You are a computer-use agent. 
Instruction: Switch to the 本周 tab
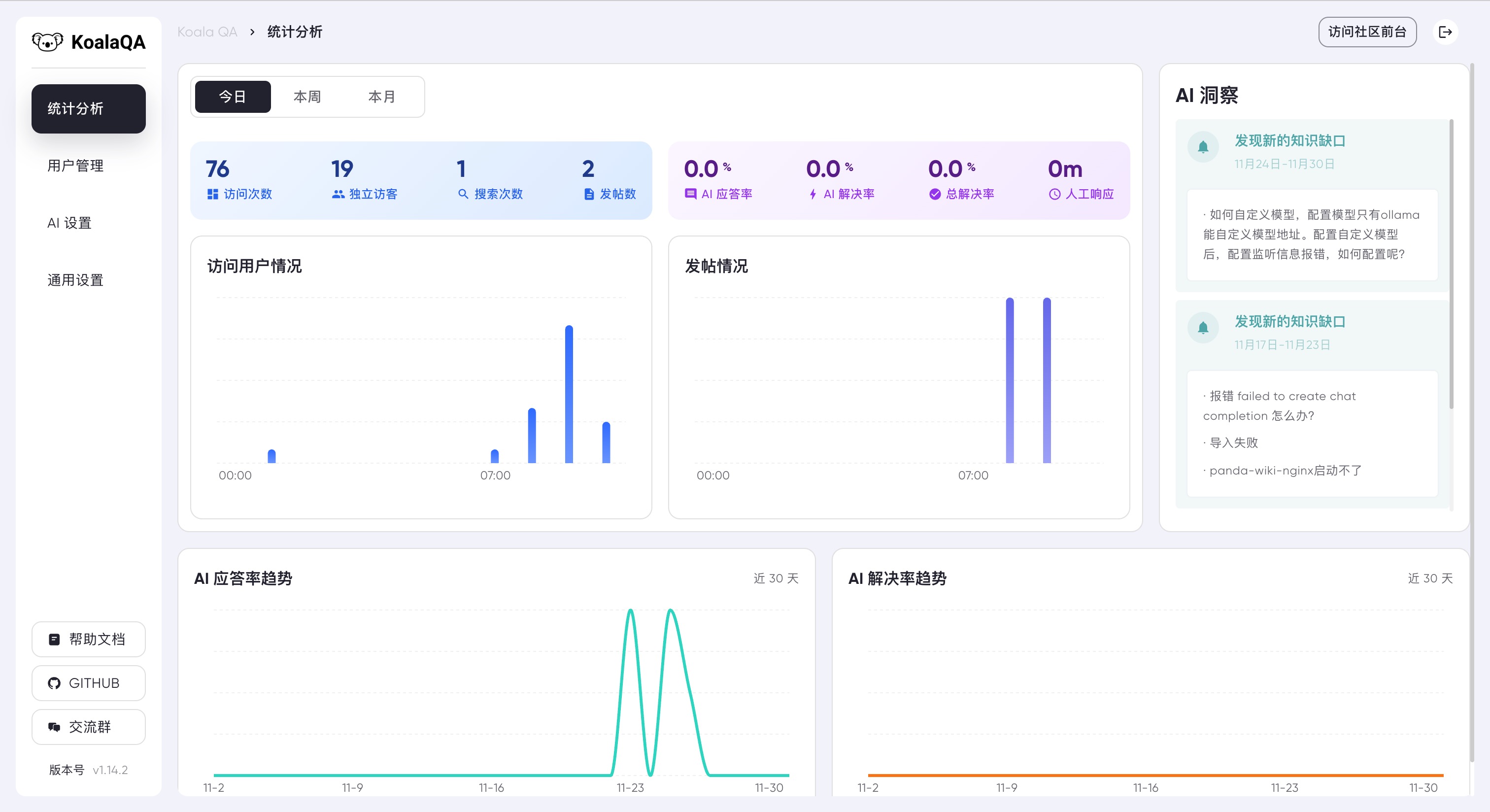coord(307,97)
